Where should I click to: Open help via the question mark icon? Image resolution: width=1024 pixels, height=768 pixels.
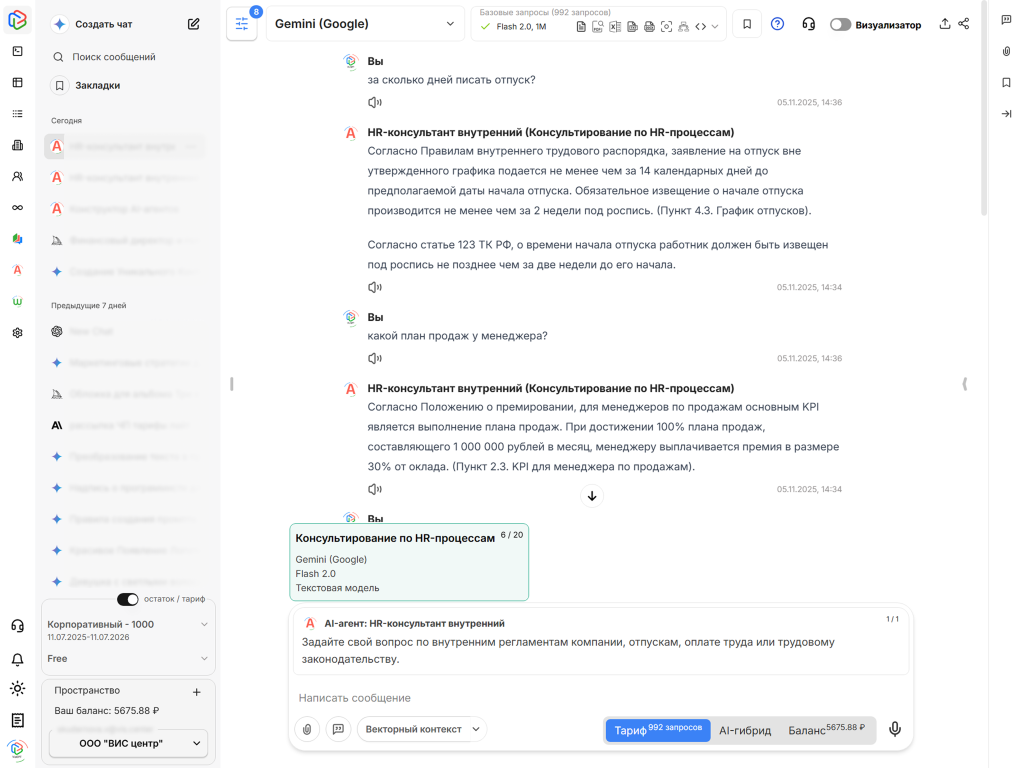(x=777, y=24)
